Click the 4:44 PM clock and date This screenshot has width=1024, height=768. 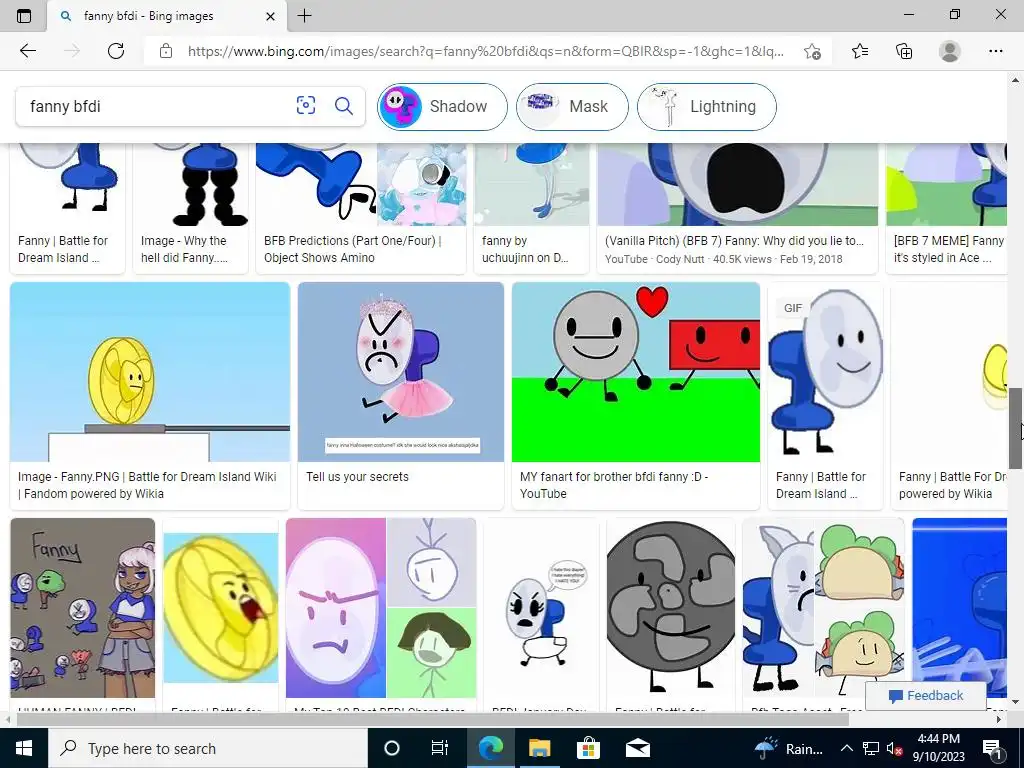(938, 748)
